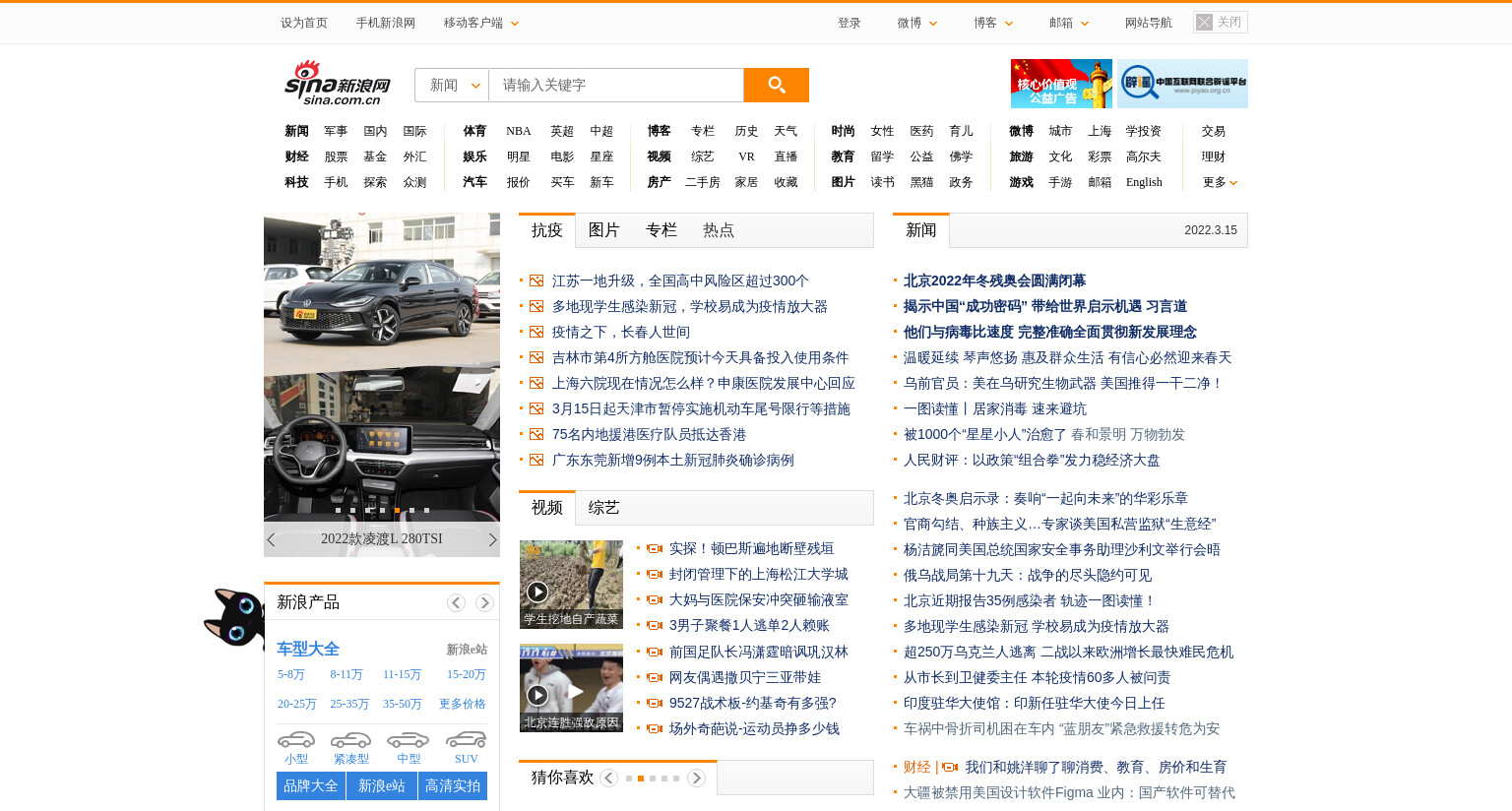Click the 新闻 heading tab at right
The width and height of the screenshot is (1512, 811).
[x=921, y=230]
